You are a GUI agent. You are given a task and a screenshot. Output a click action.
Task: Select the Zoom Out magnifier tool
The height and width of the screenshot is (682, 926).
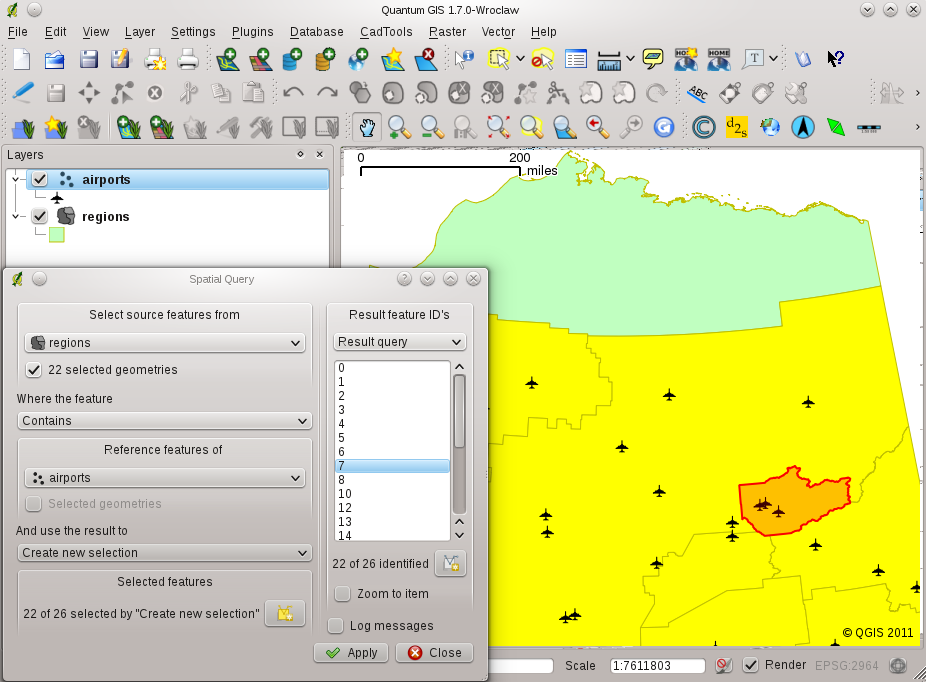coord(432,127)
